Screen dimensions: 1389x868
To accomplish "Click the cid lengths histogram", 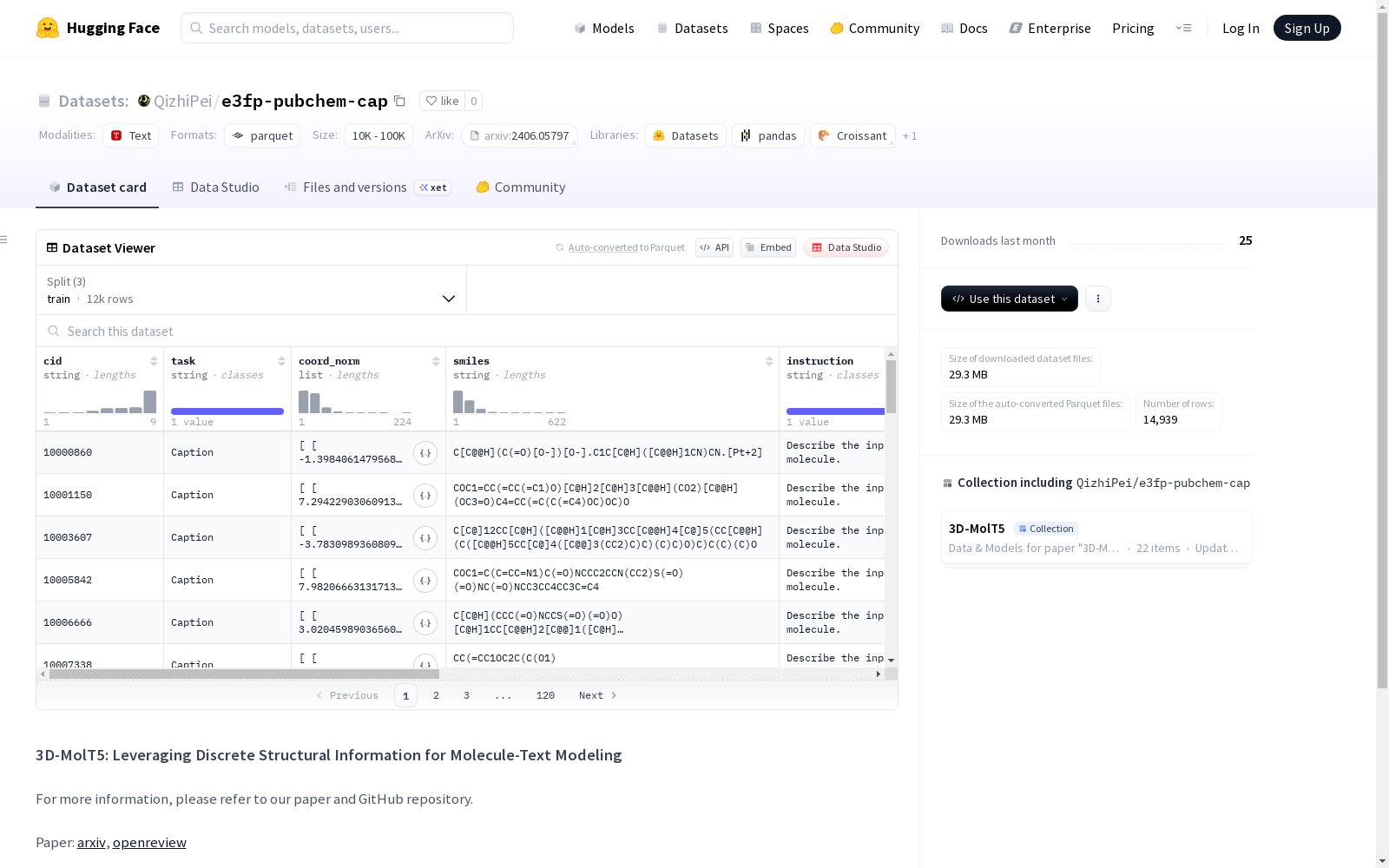I will [x=100, y=401].
